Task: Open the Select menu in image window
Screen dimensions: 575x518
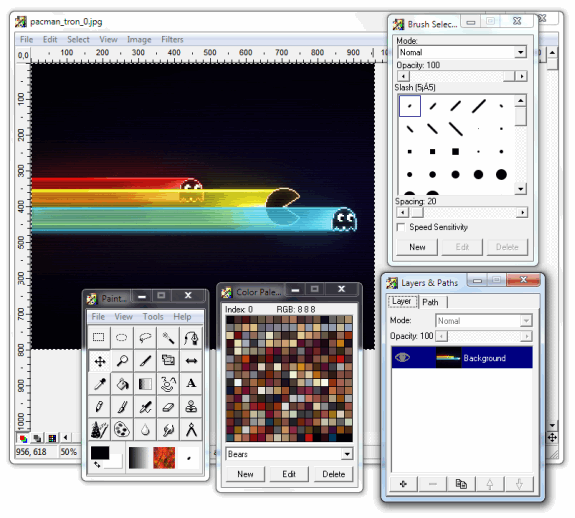Action: pyautogui.click(x=78, y=39)
